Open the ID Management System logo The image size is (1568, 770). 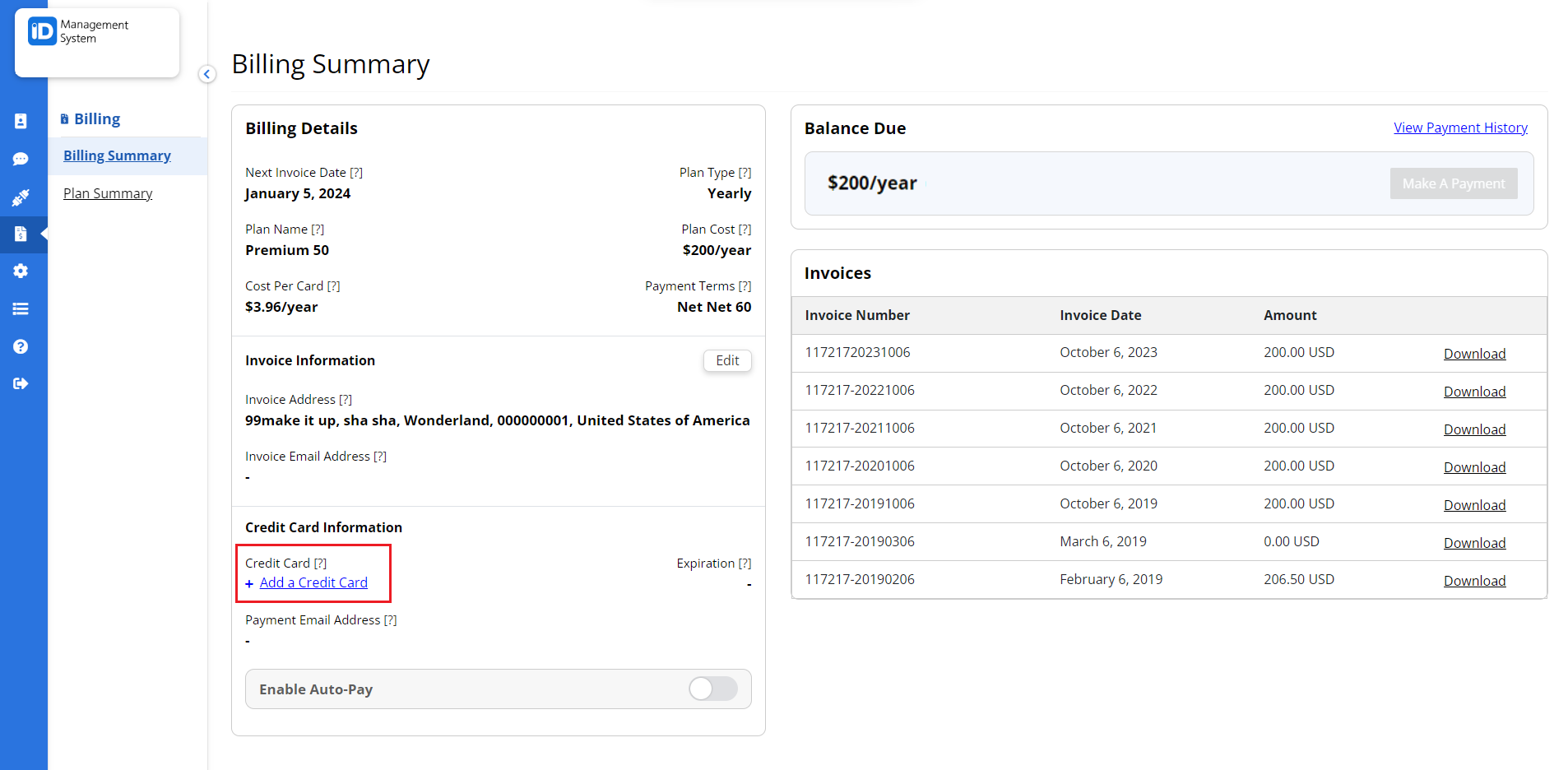pyautogui.click(x=79, y=32)
